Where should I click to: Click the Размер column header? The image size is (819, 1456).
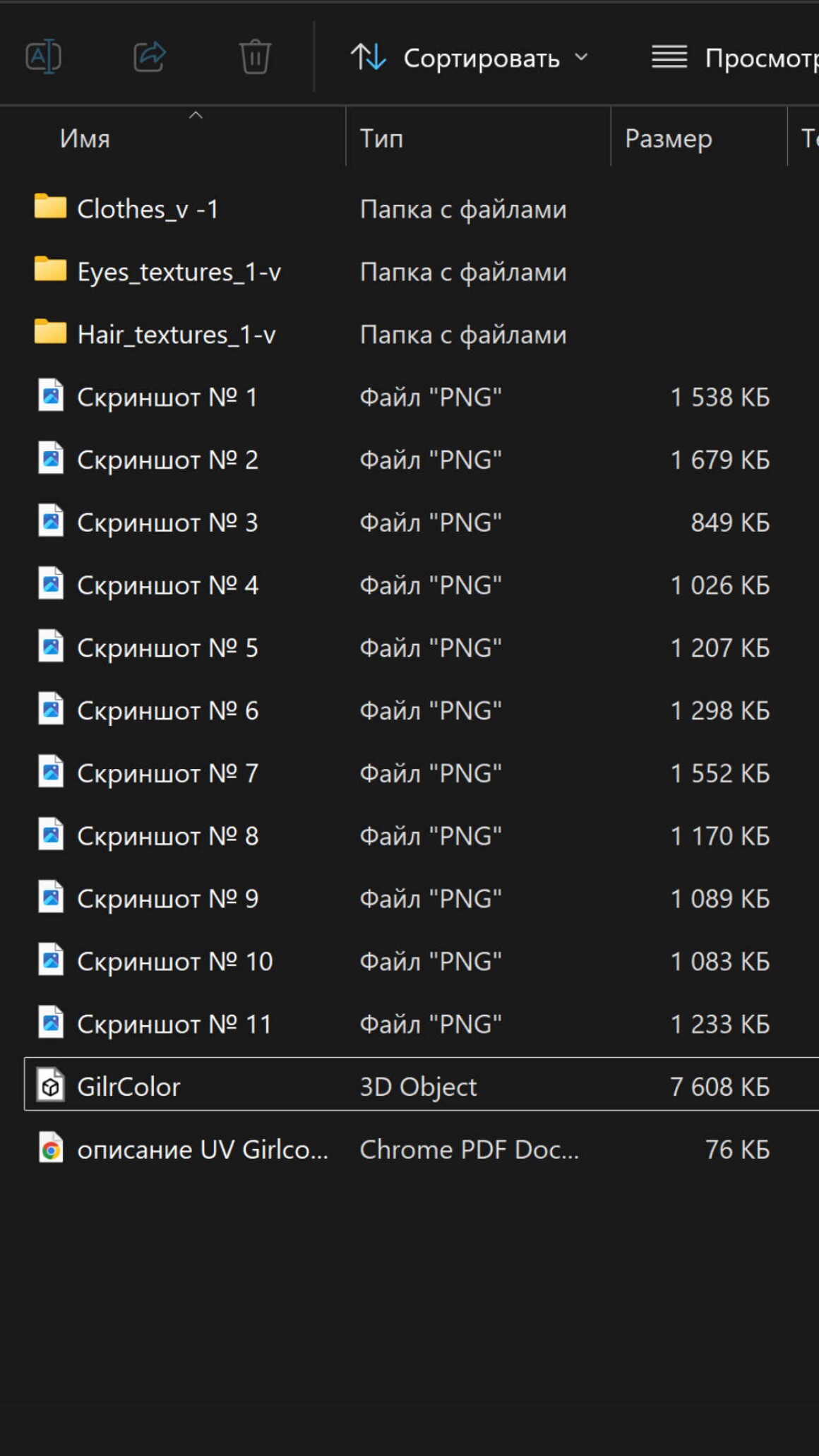(668, 138)
